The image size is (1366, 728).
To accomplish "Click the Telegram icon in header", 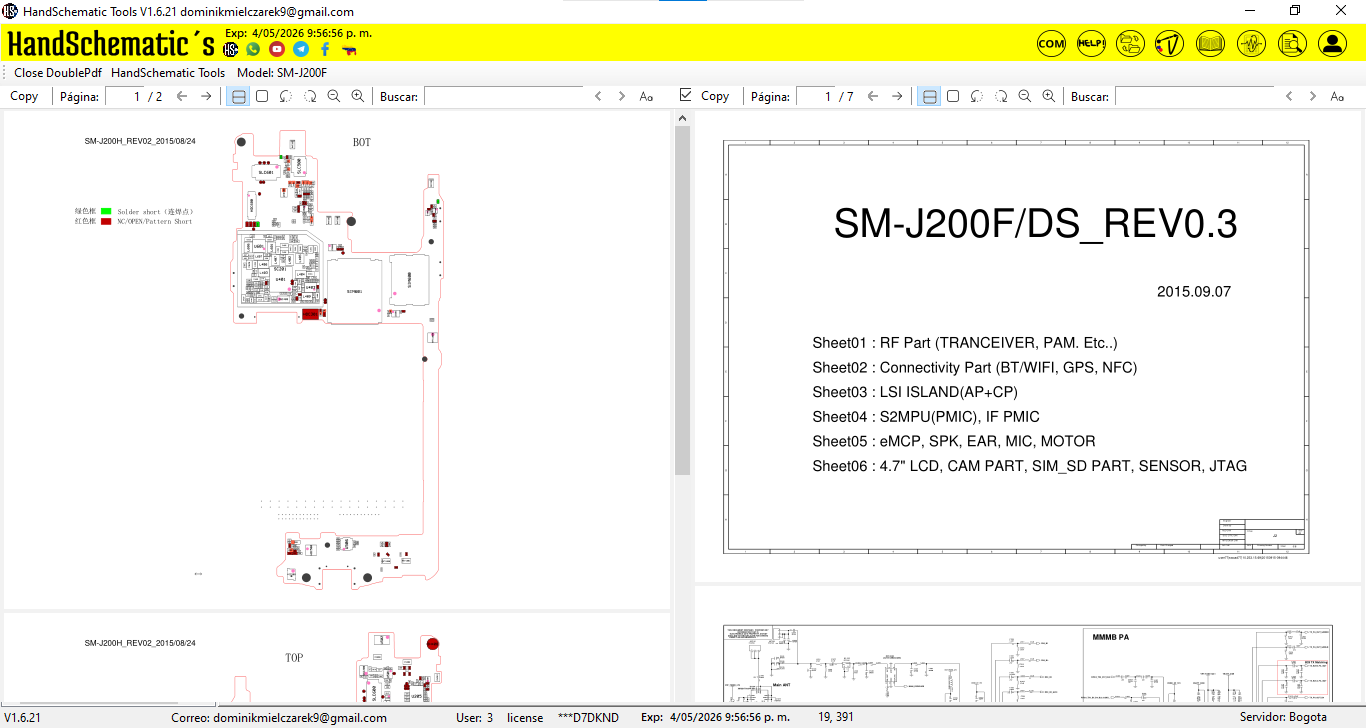I will point(301,49).
